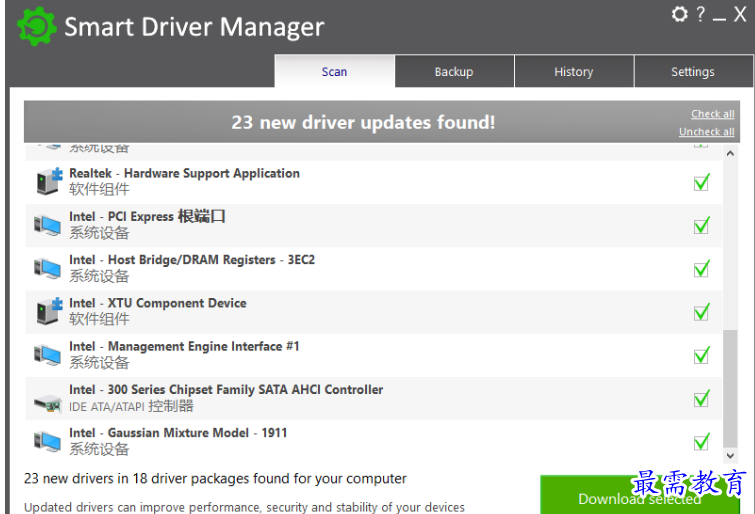Select Realtek - Hardware Support Application text
Image resolution: width=755 pixels, height=514 pixels.
point(184,173)
